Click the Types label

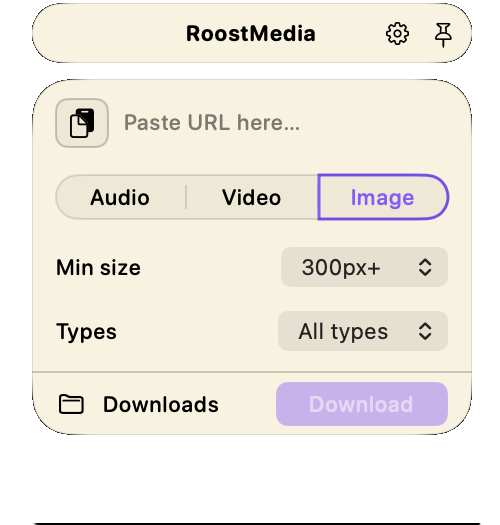click(86, 332)
